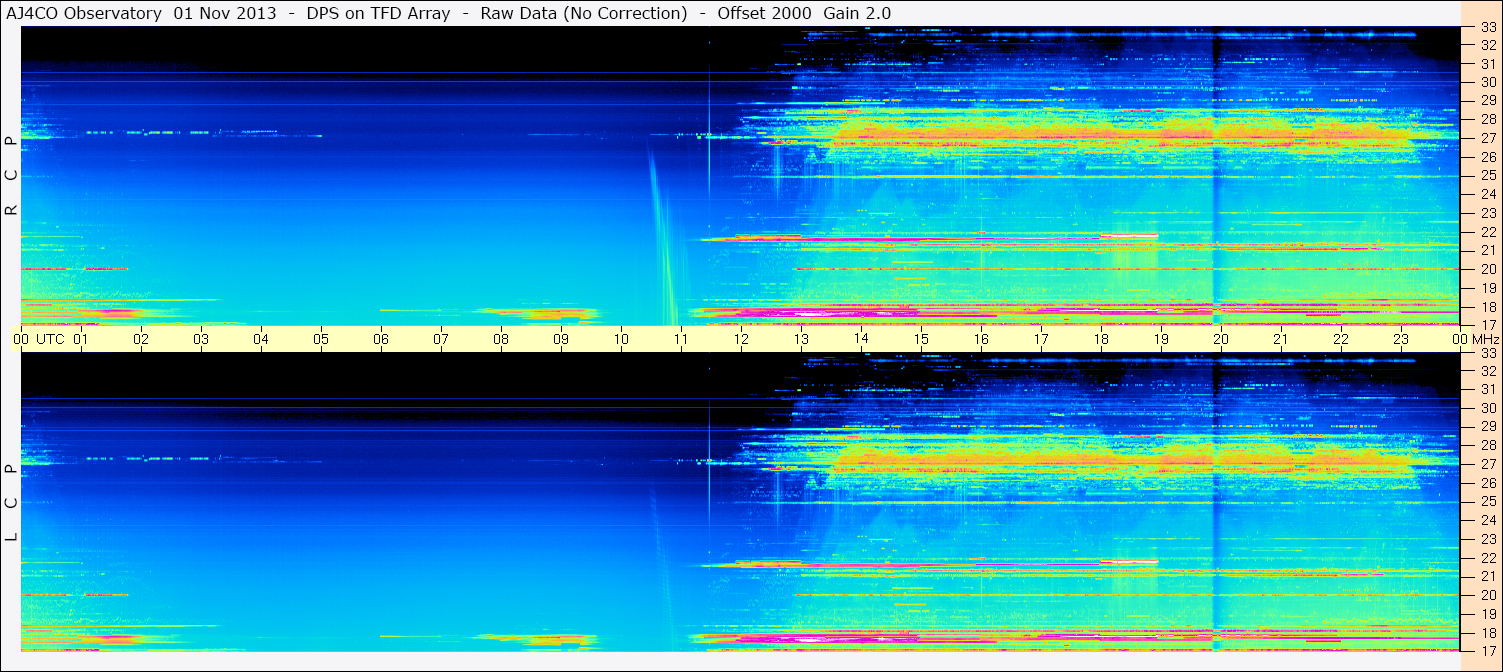Click the AJ4CO Observatory title text

pos(84,13)
